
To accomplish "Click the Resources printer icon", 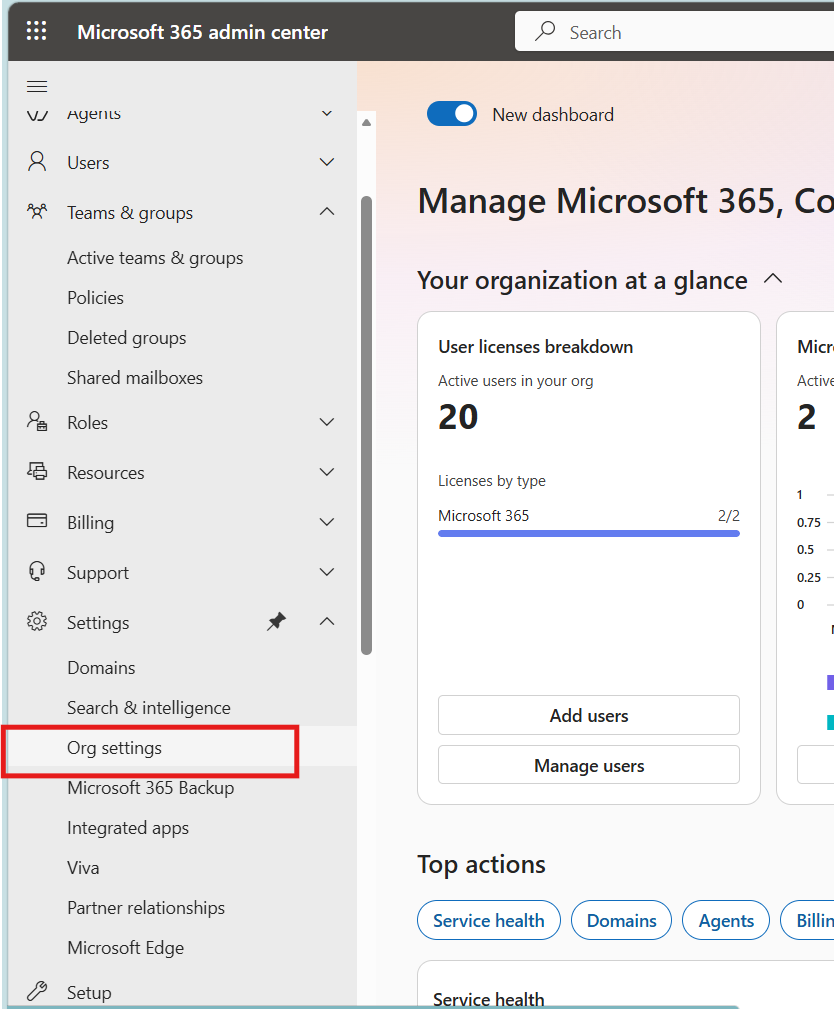I will click(x=37, y=471).
